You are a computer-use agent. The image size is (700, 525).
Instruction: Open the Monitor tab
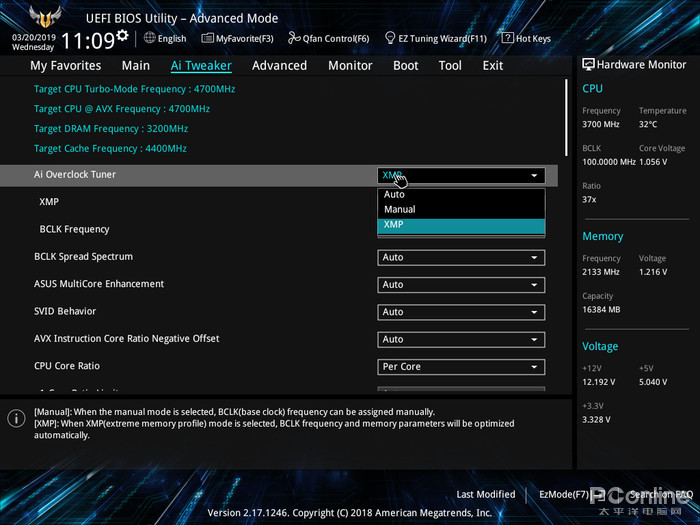tap(350, 66)
